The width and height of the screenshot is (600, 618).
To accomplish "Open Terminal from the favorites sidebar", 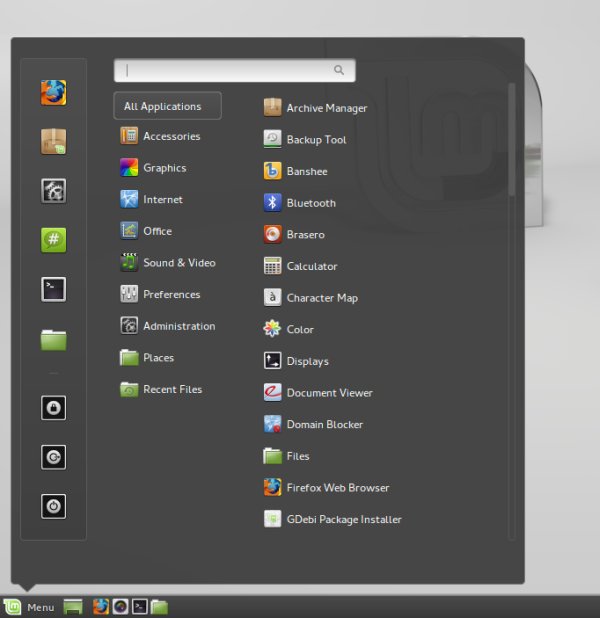I will coord(53,290).
